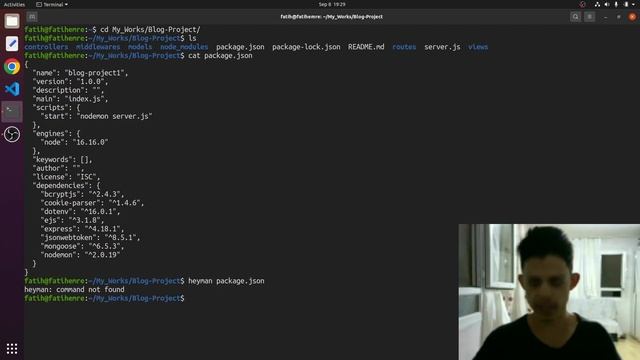This screenshot has width=640, height=360.
Task: Open the battery indicator in the top bar
Action: [x=626, y=4]
